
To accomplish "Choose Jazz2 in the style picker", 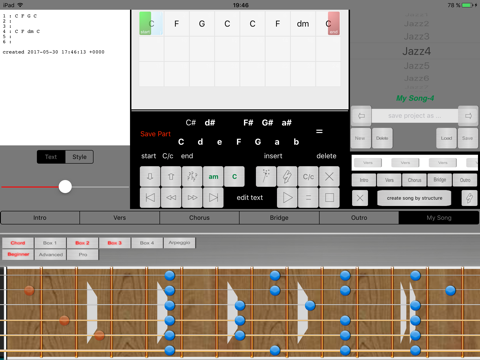I will tap(416, 24).
